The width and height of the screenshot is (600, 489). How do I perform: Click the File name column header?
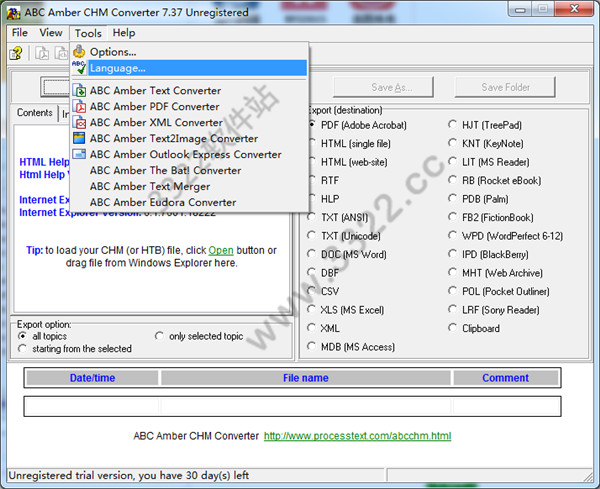(305, 378)
